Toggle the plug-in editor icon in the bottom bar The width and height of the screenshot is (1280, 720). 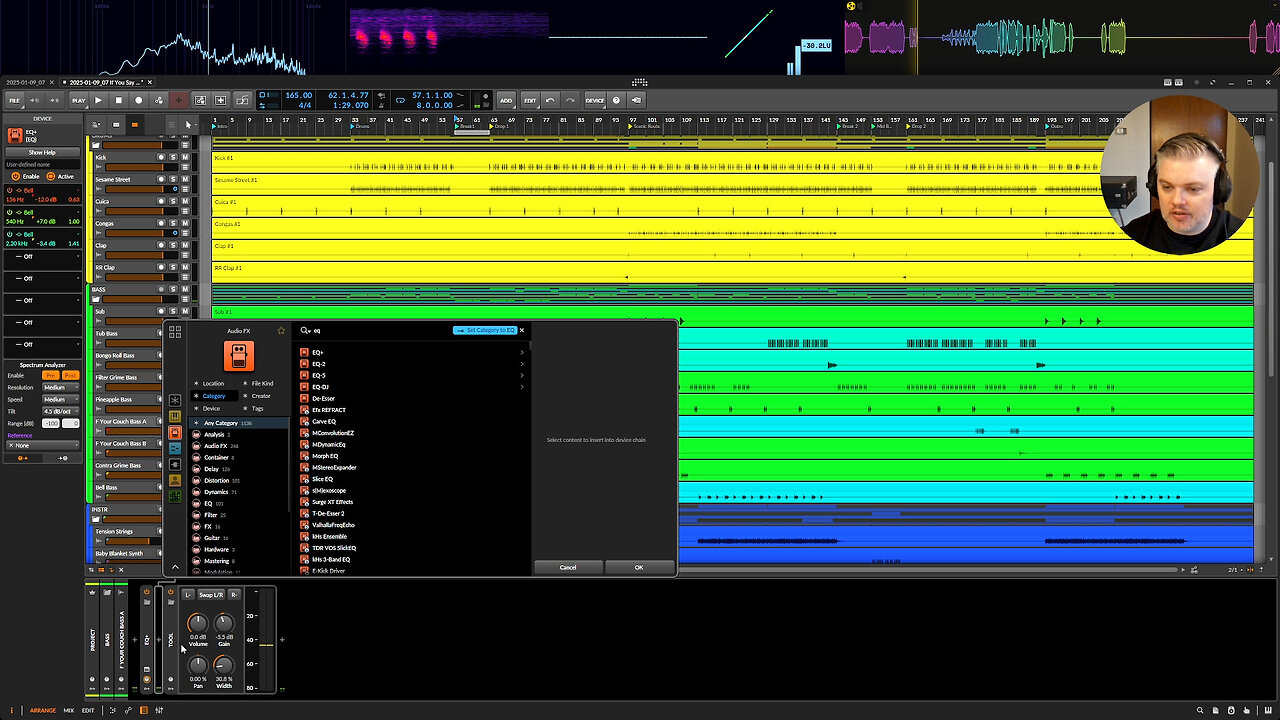143,710
